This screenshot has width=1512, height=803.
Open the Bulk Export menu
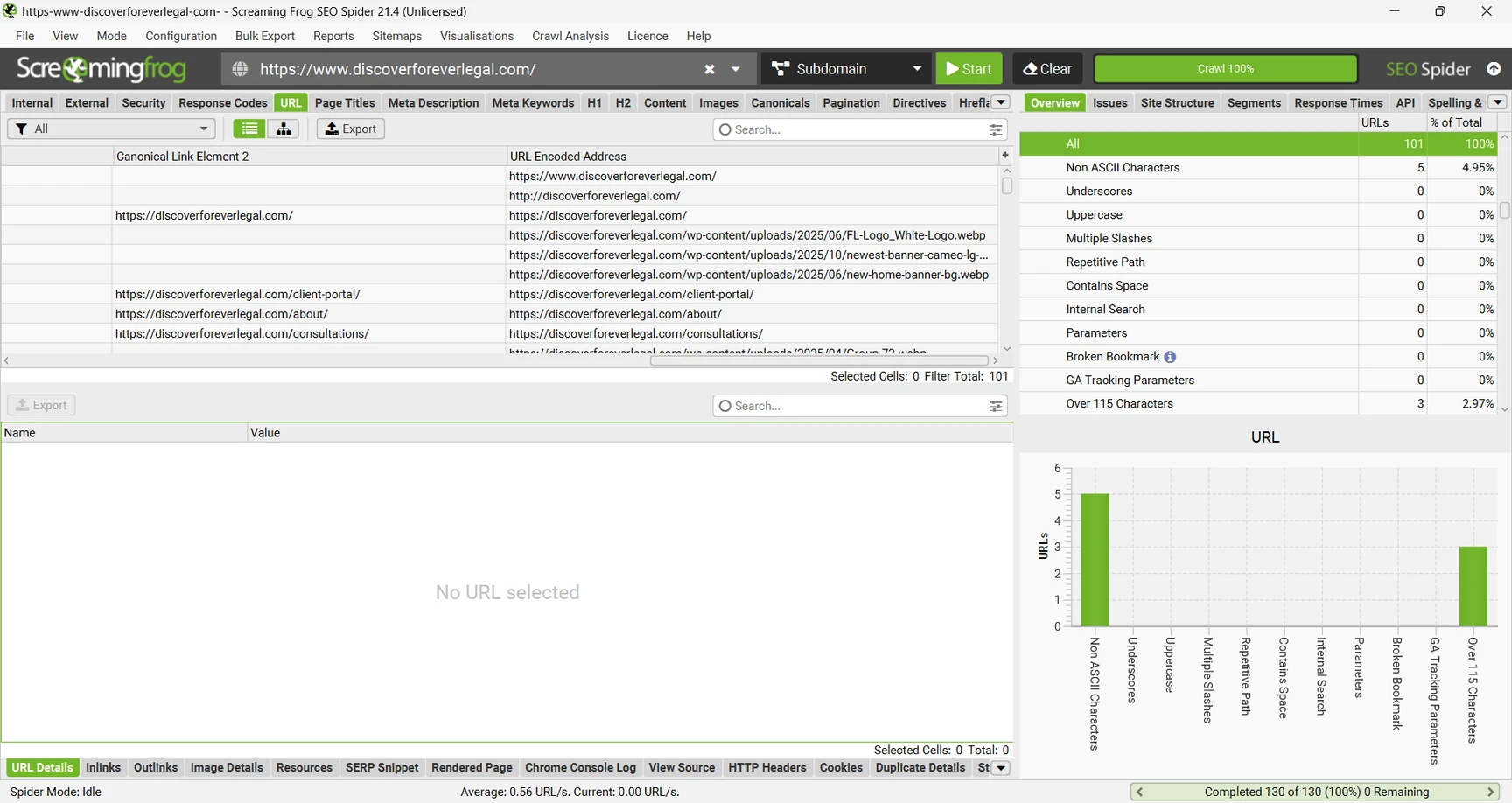265,36
